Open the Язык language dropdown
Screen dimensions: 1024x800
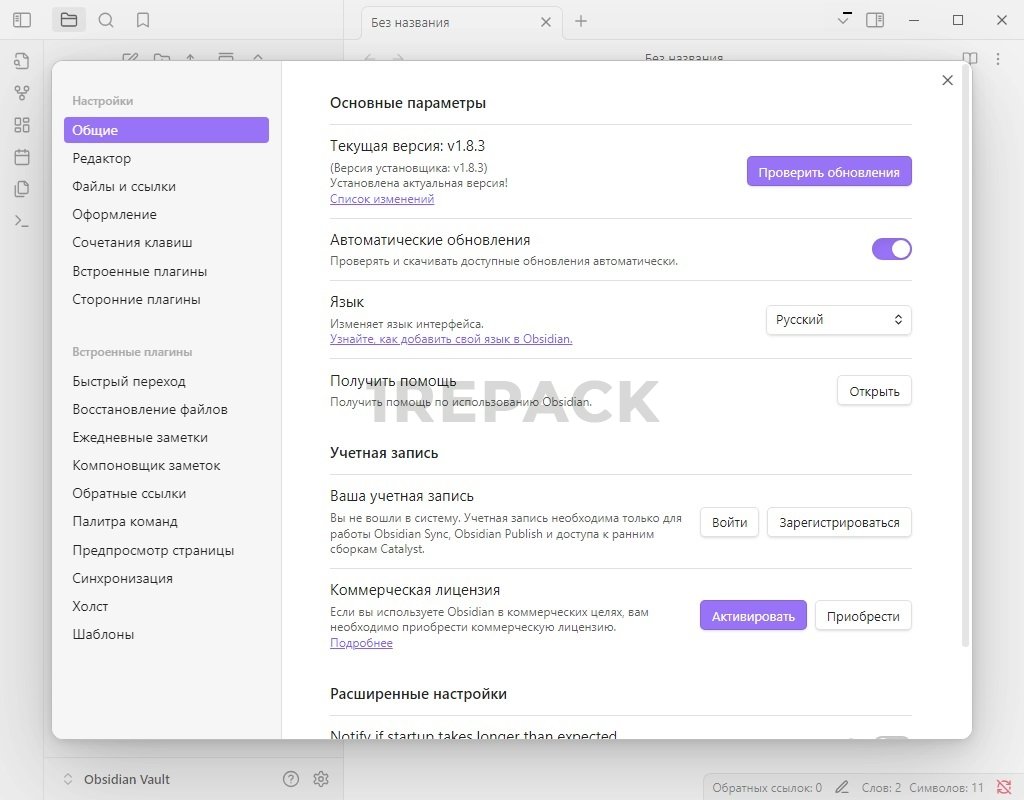pyautogui.click(x=839, y=320)
